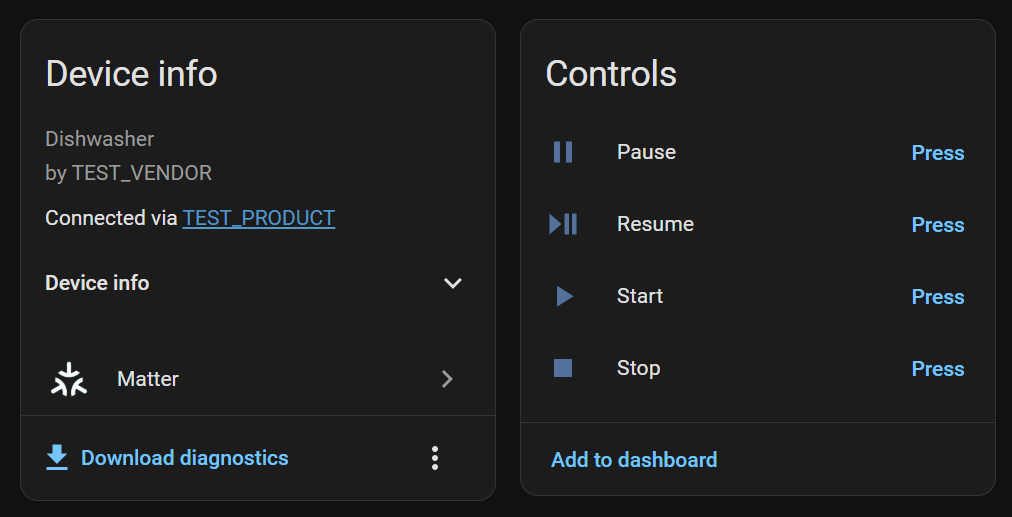
Task: Open Matter via right chevron arrow
Action: pos(447,379)
